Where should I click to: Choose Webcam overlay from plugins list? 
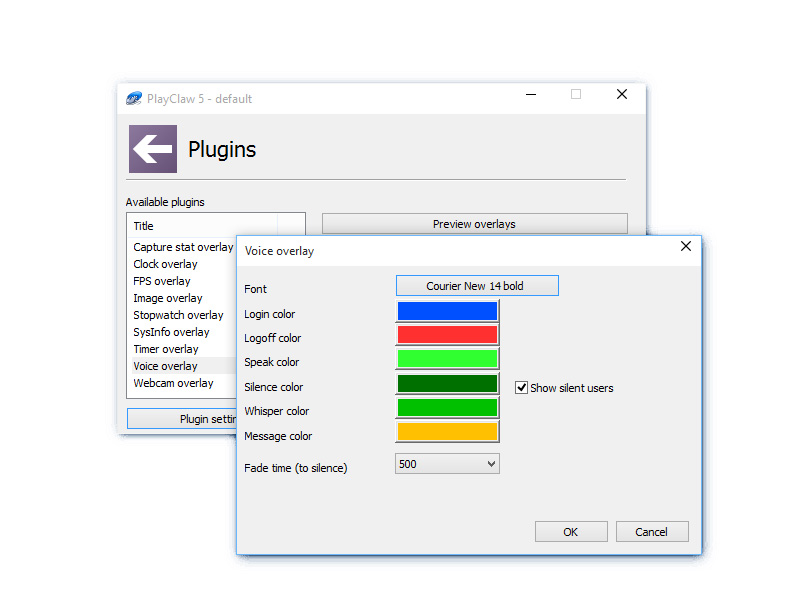174,383
